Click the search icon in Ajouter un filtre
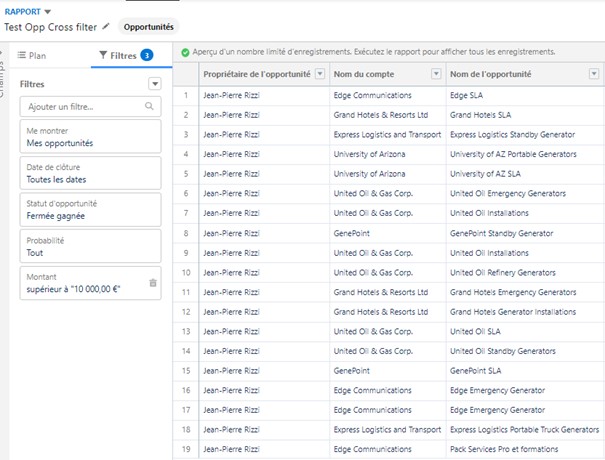This screenshot has height=460, width=605. [149, 106]
